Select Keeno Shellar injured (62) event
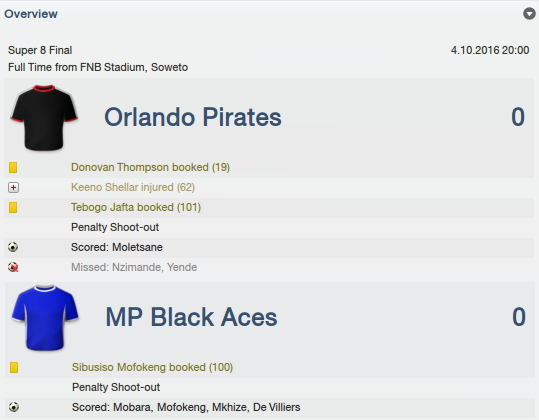The height and width of the screenshot is (420, 539). click(133, 187)
